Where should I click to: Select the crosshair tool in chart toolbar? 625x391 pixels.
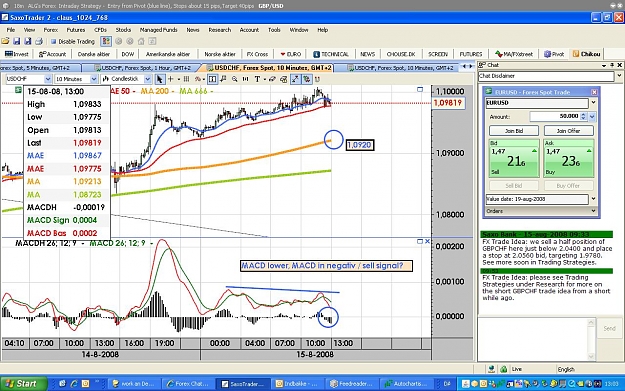tap(171, 79)
